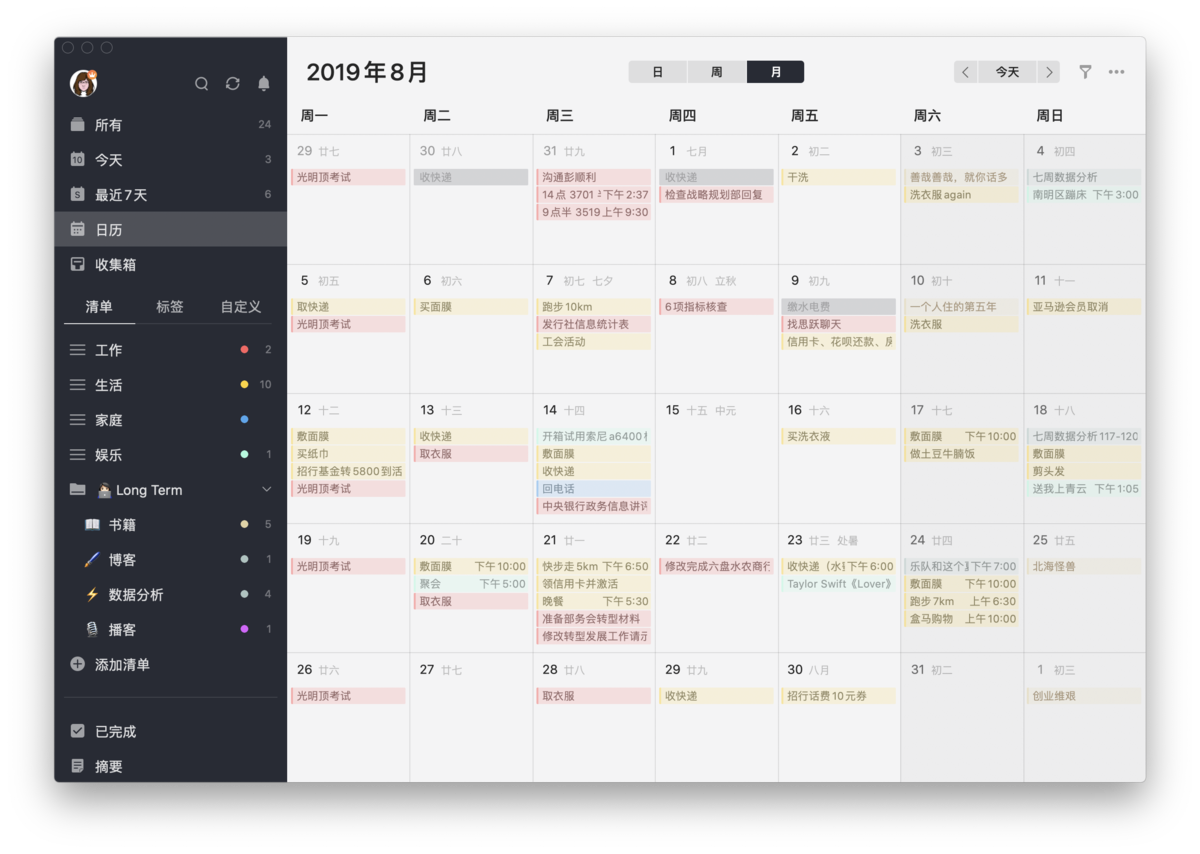1200x854 pixels.
Task: Open 南明区蹦床 event on August 4
Action: (1084, 195)
